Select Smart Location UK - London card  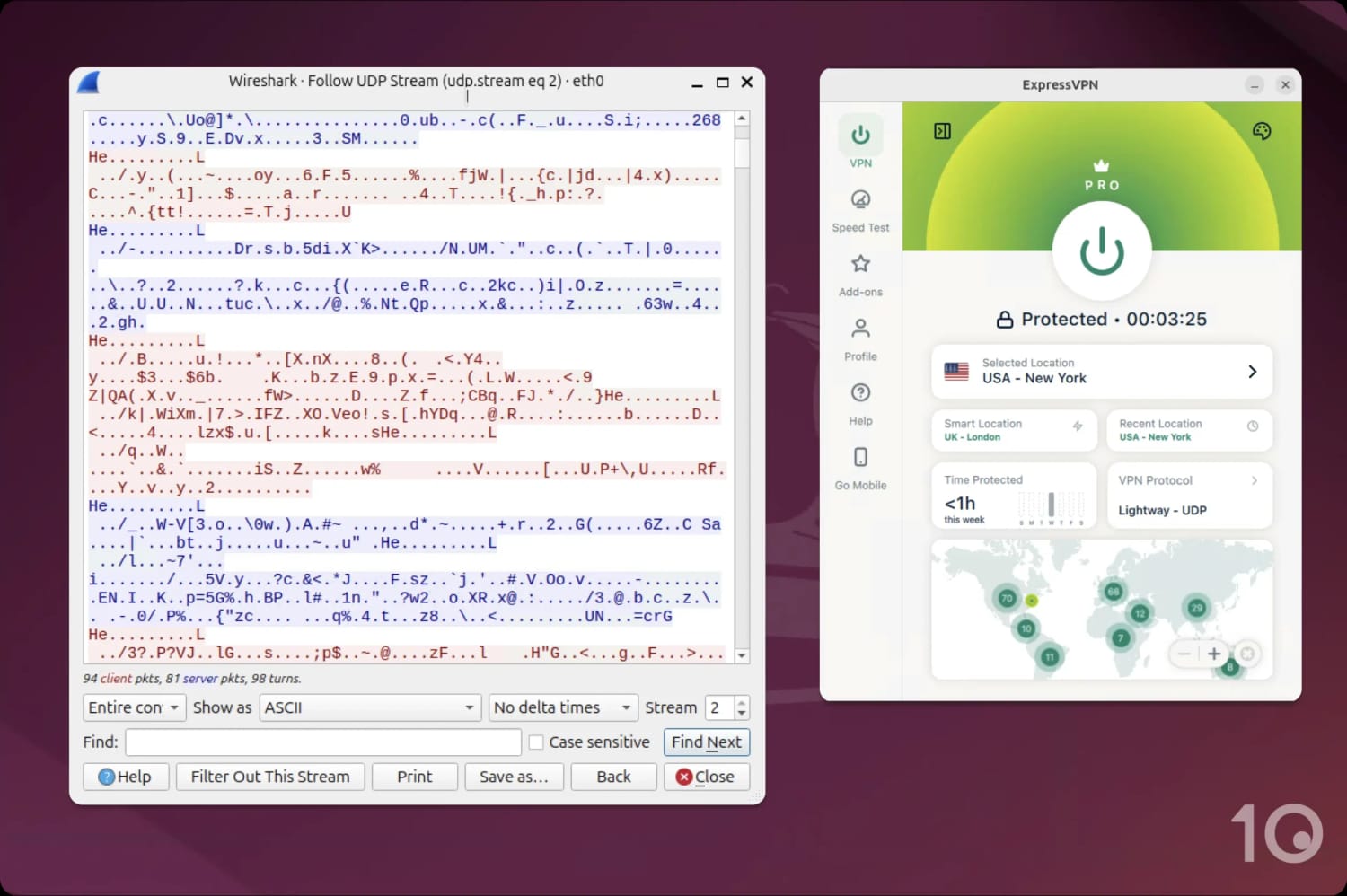tap(1014, 430)
